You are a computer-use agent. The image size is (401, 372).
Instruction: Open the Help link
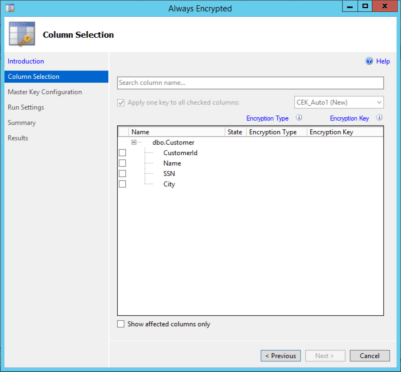pyautogui.click(x=383, y=61)
